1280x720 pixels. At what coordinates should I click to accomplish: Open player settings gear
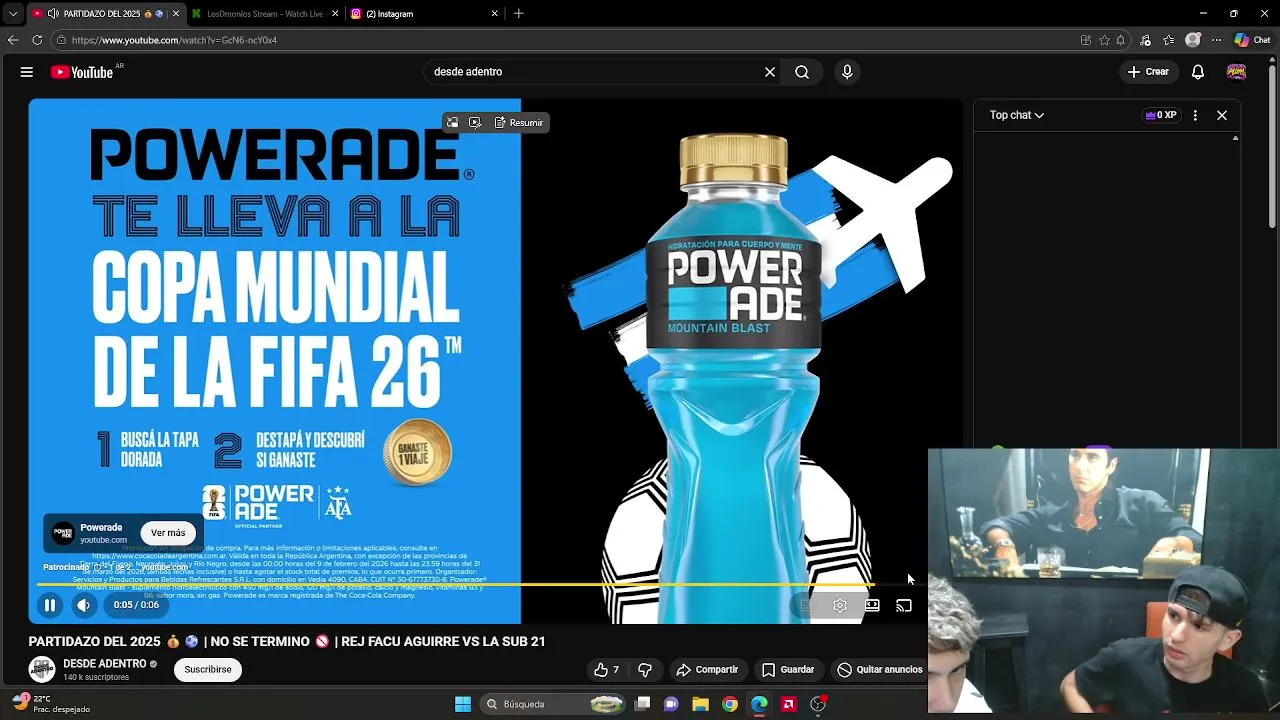pyautogui.click(x=840, y=605)
